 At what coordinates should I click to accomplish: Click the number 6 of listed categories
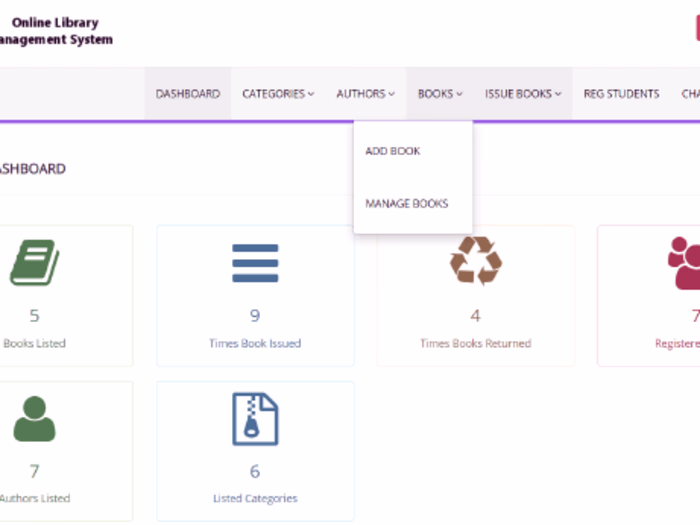pyautogui.click(x=255, y=471)
